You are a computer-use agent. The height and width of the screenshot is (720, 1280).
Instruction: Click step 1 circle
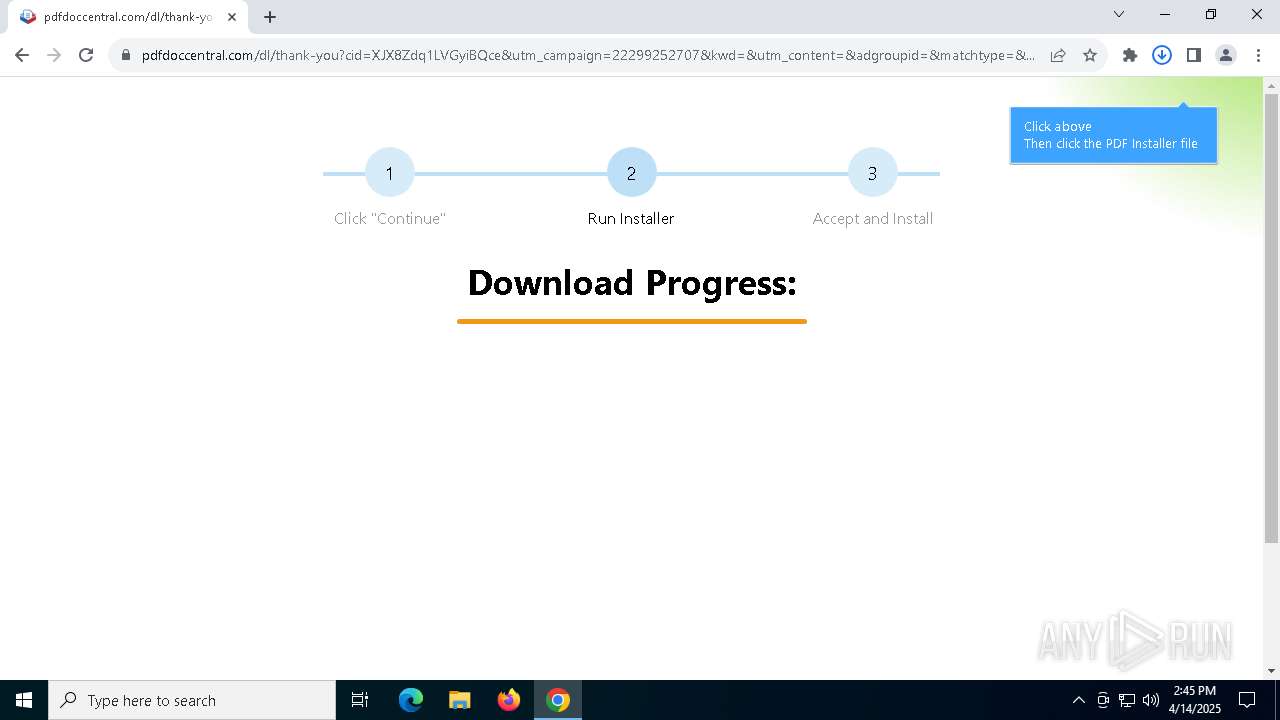pos(389,173)
